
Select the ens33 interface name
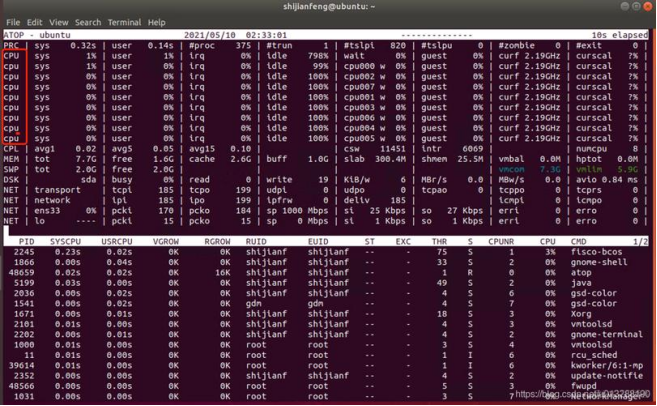47,211
